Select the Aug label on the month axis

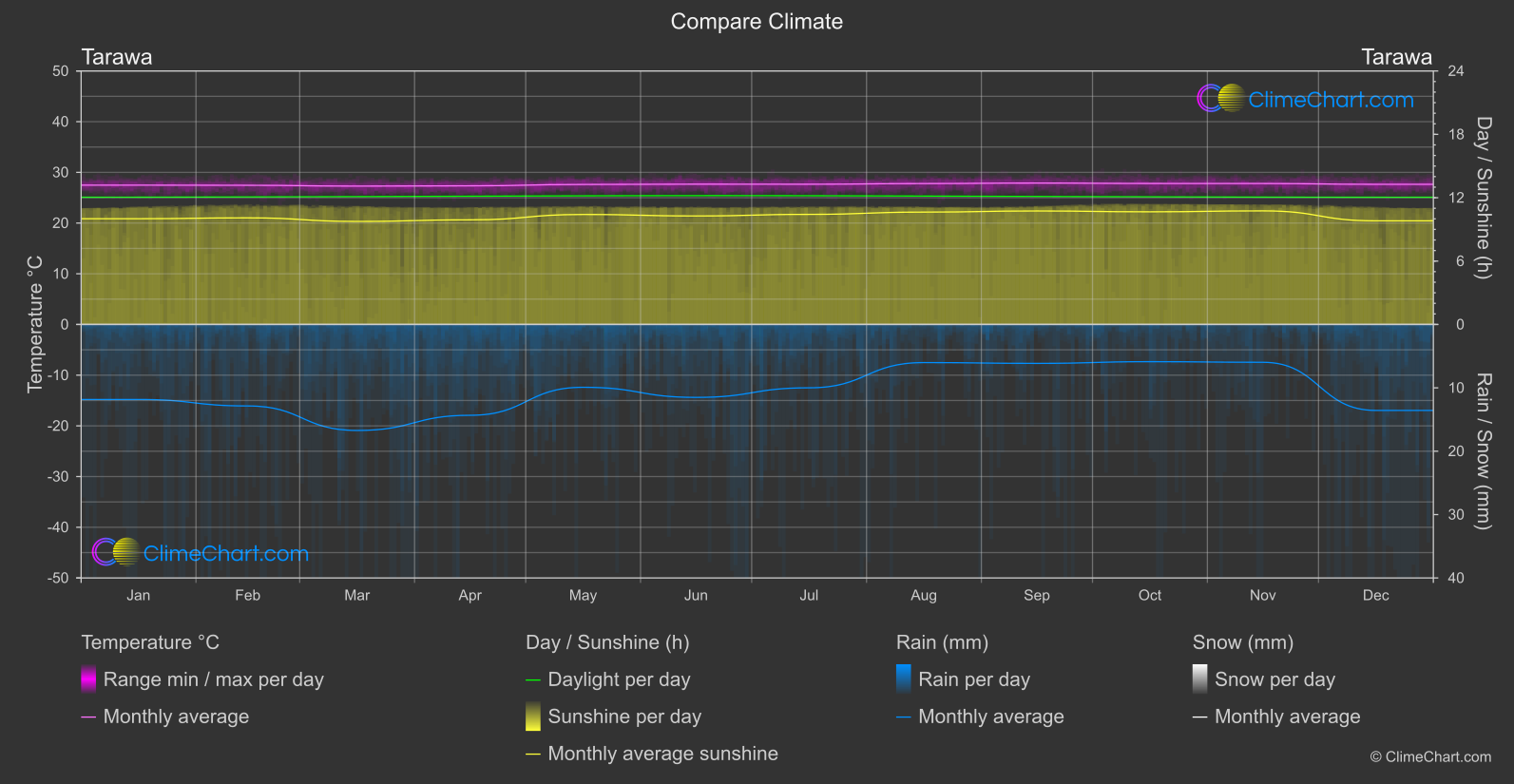pos(923,595)
